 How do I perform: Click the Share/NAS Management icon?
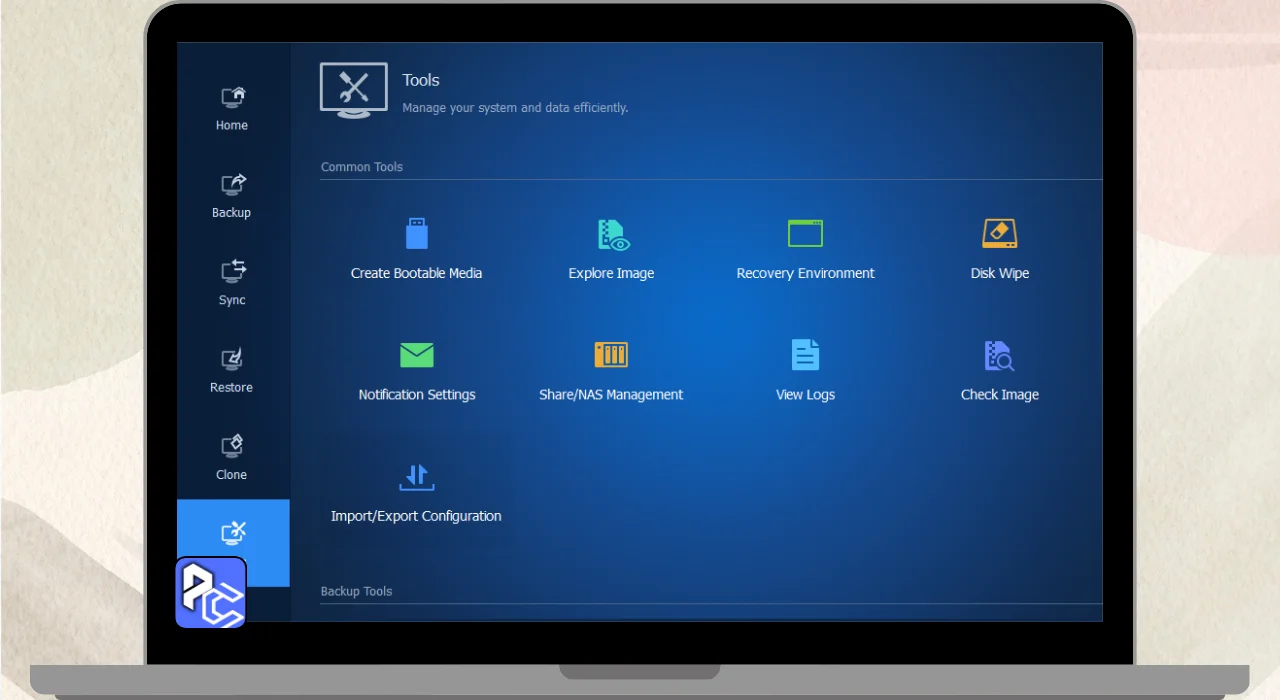tap(611, 354)
